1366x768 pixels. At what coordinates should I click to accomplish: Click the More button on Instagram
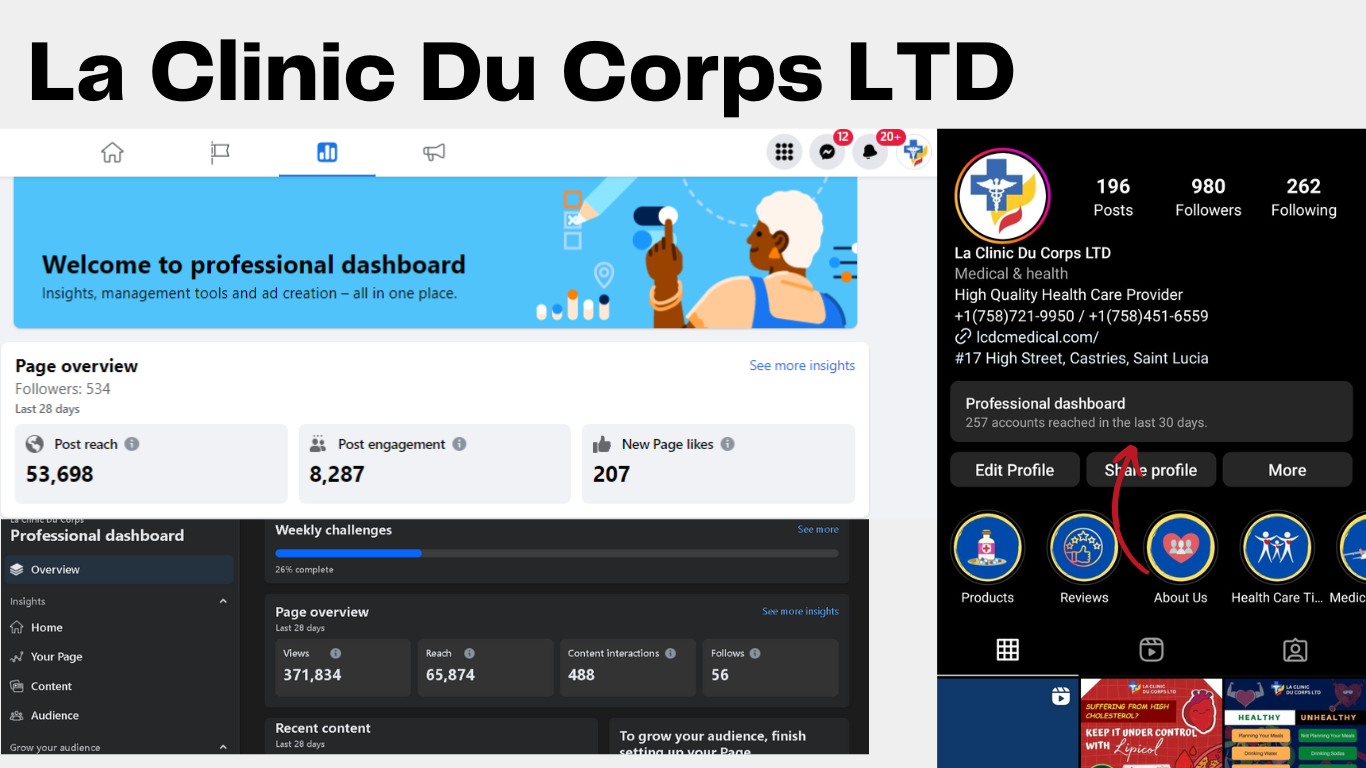pos(1287,470)
